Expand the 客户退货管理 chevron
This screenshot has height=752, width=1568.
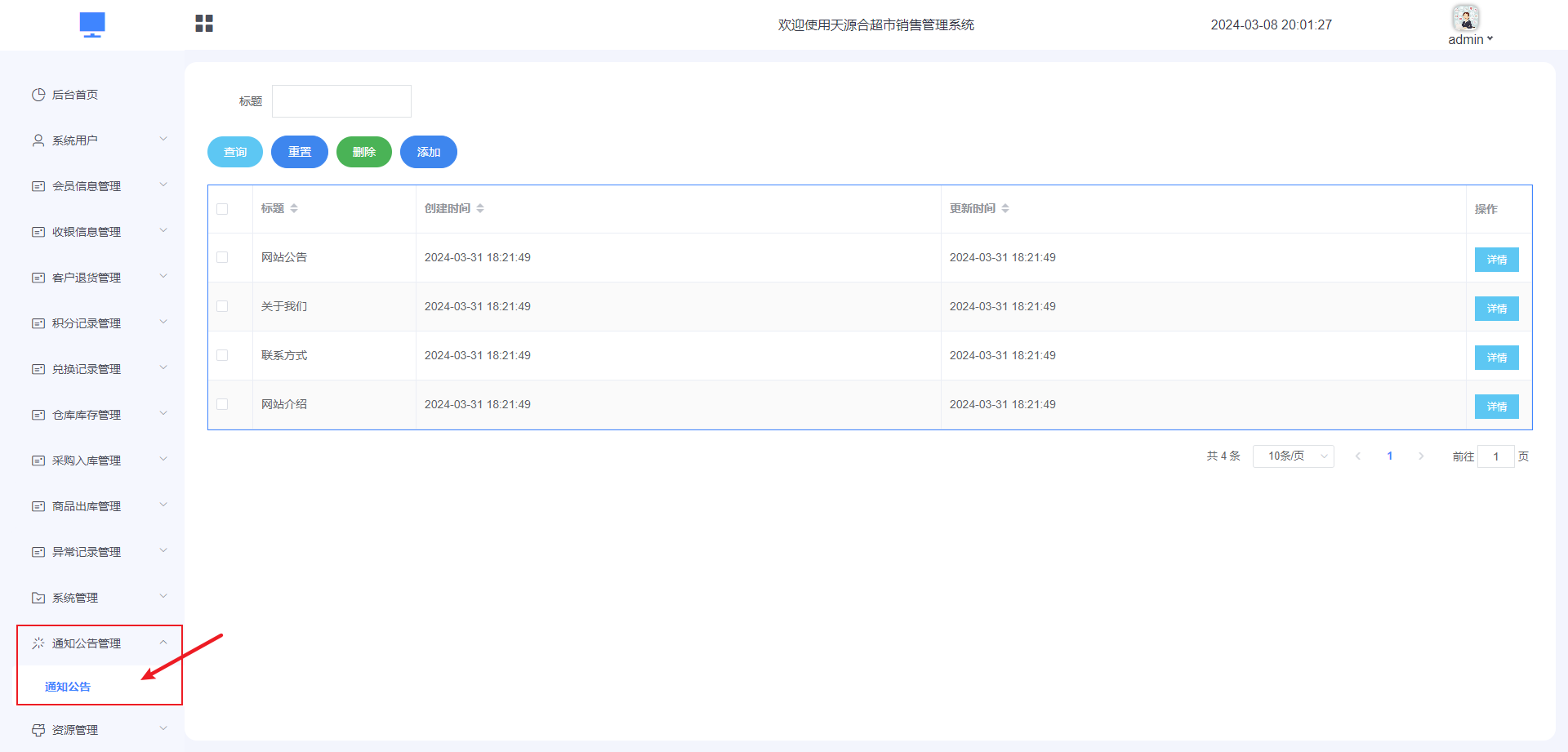pos(163,276)
